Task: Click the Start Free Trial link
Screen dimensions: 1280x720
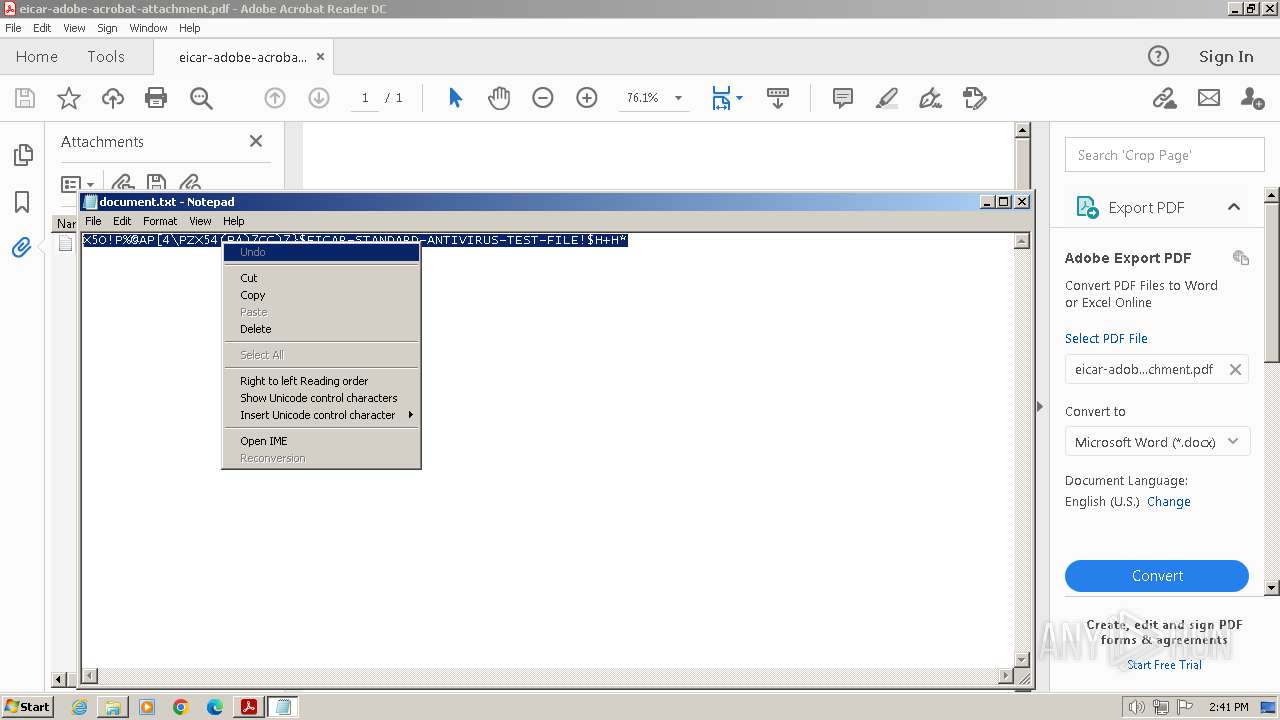Action: click(1164, 665)
